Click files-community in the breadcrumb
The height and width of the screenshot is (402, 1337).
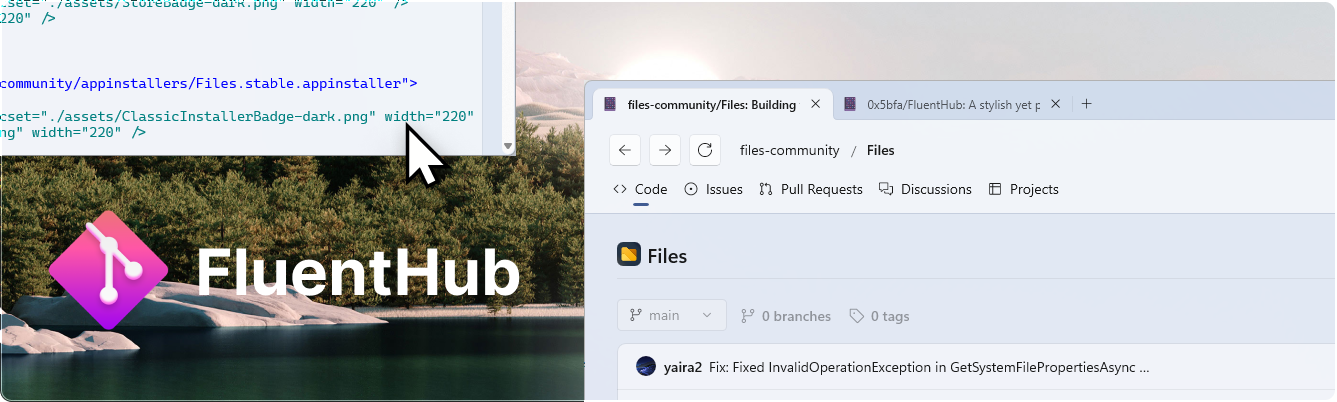pyautogui.click(x=789, y=150)
